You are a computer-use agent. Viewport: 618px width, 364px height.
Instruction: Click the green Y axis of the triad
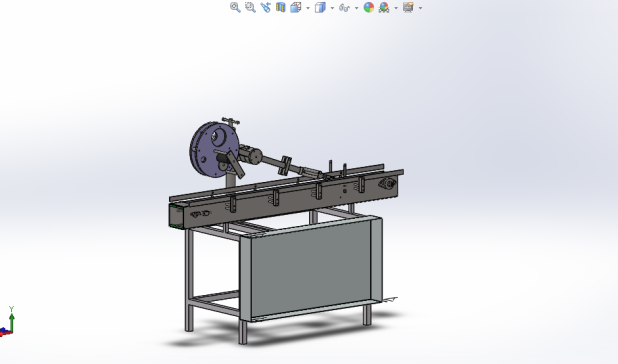tap(12, 322)
